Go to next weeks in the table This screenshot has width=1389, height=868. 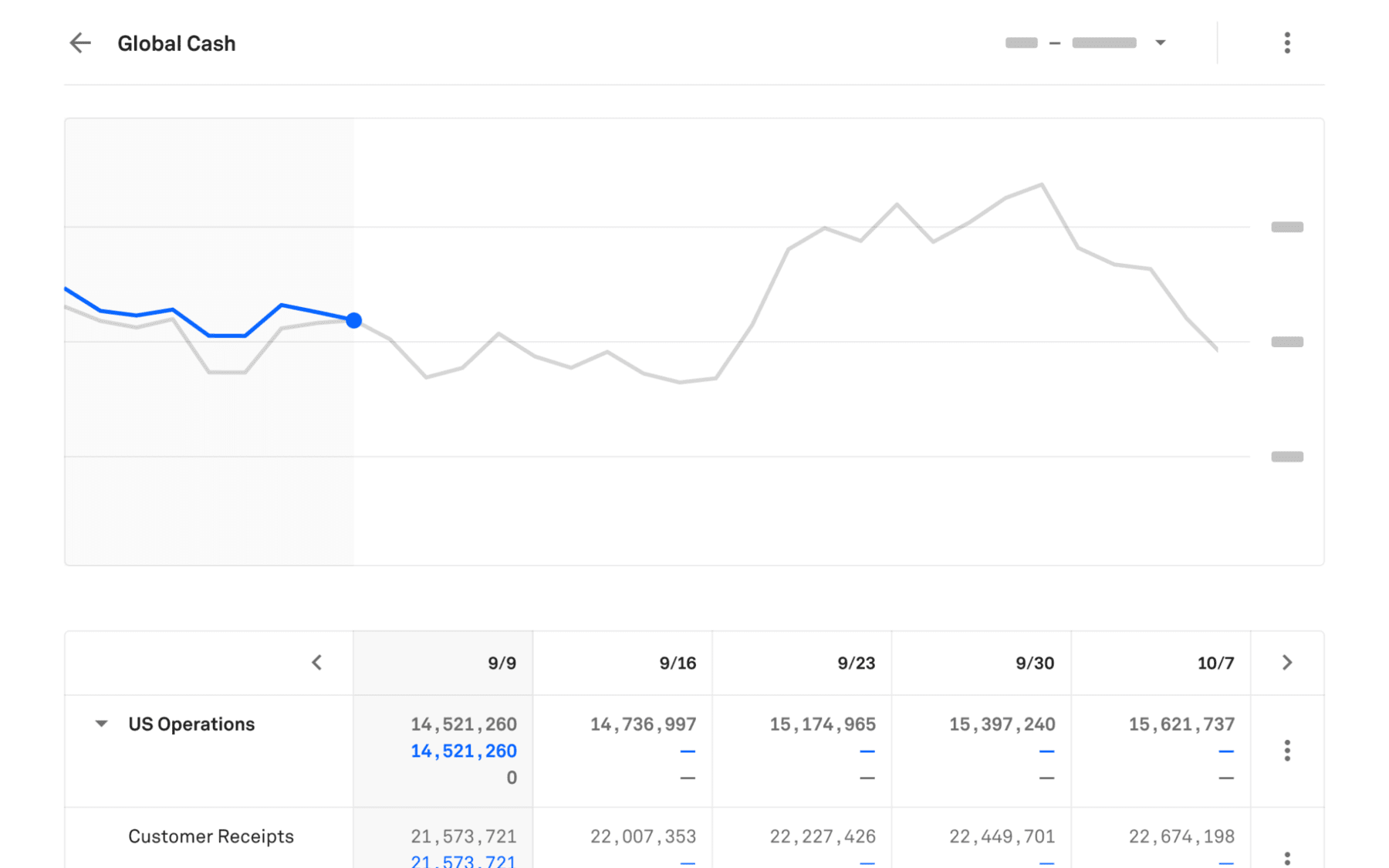[1286, 663]
